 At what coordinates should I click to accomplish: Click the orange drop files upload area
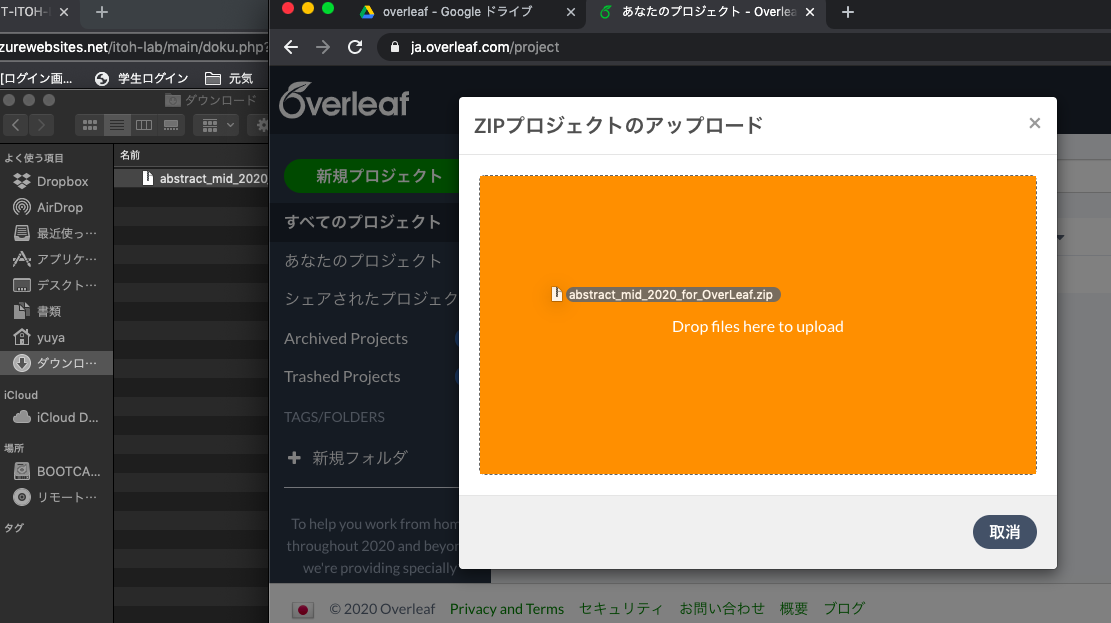[x=757, y=325]
